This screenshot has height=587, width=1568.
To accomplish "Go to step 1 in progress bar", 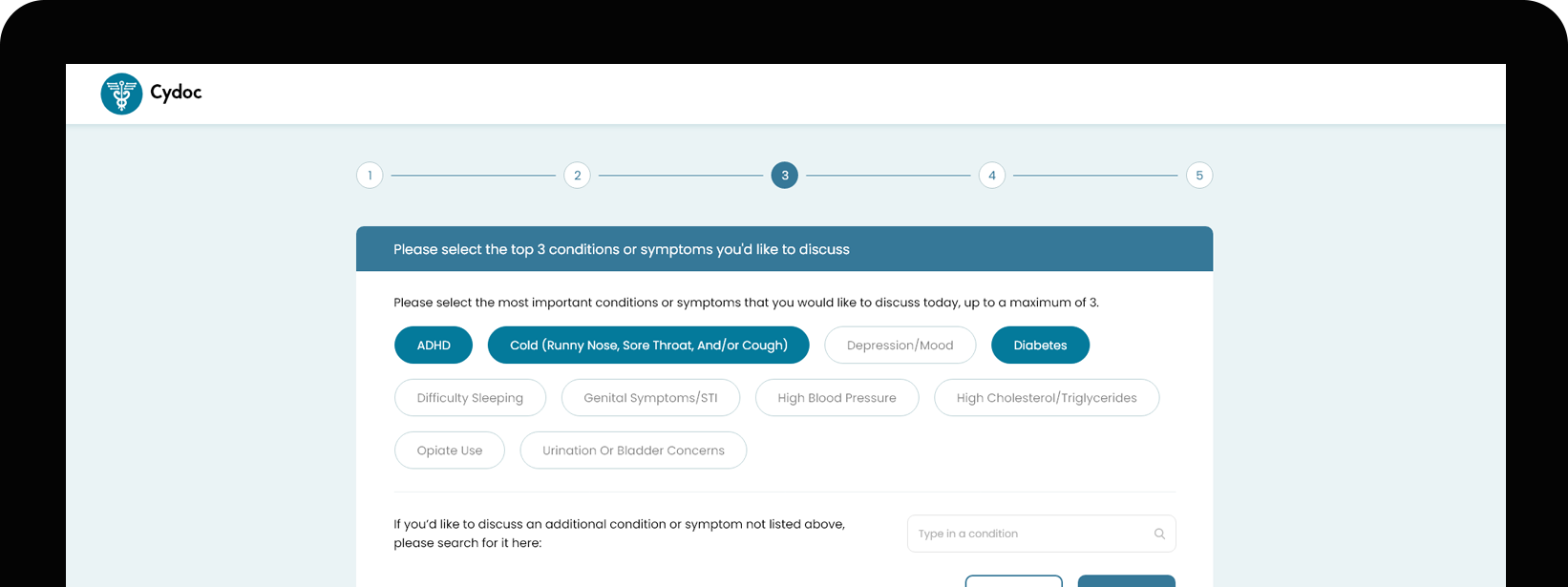I will [370, 176].
